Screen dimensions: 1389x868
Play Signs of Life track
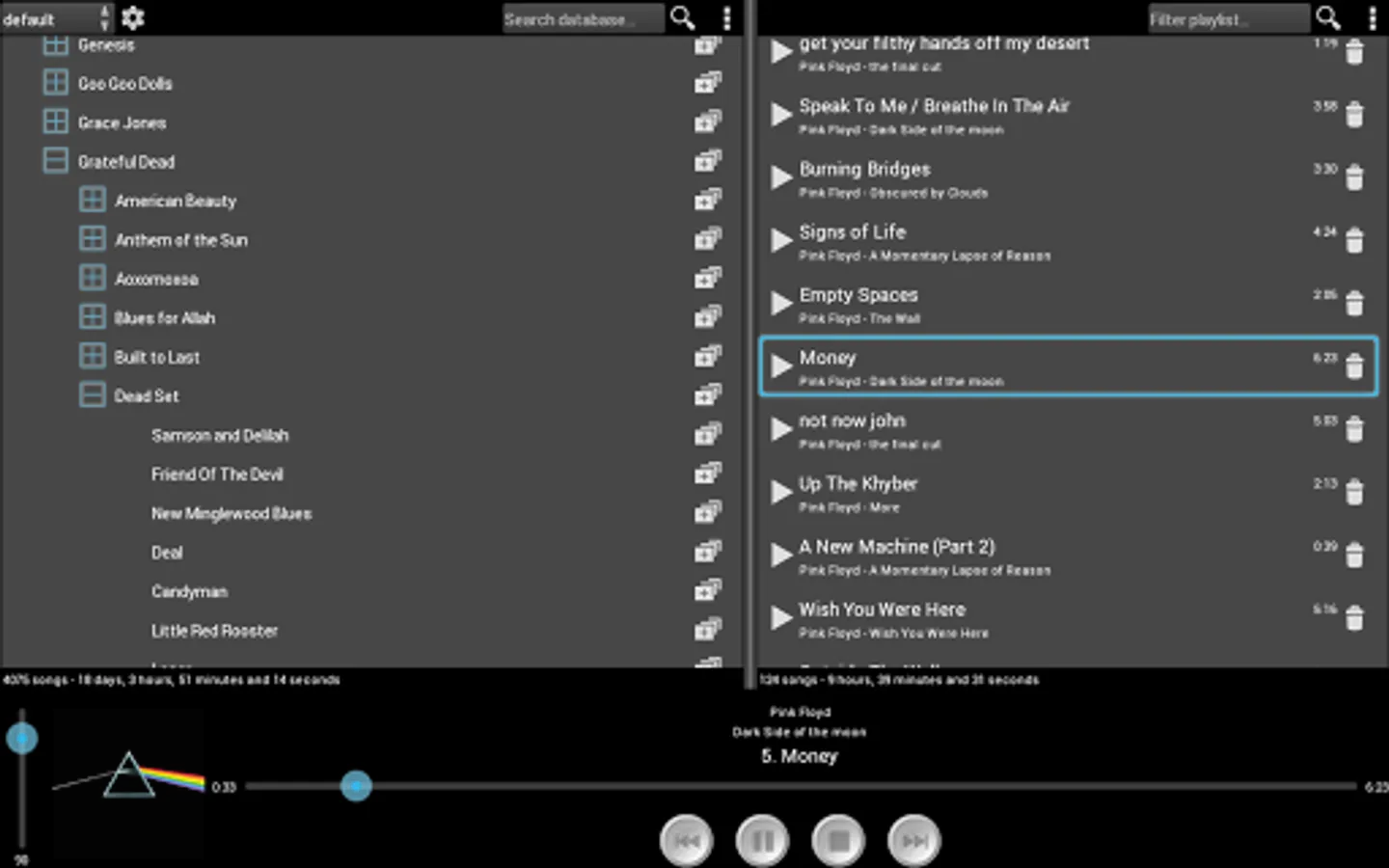pos(781,240)
